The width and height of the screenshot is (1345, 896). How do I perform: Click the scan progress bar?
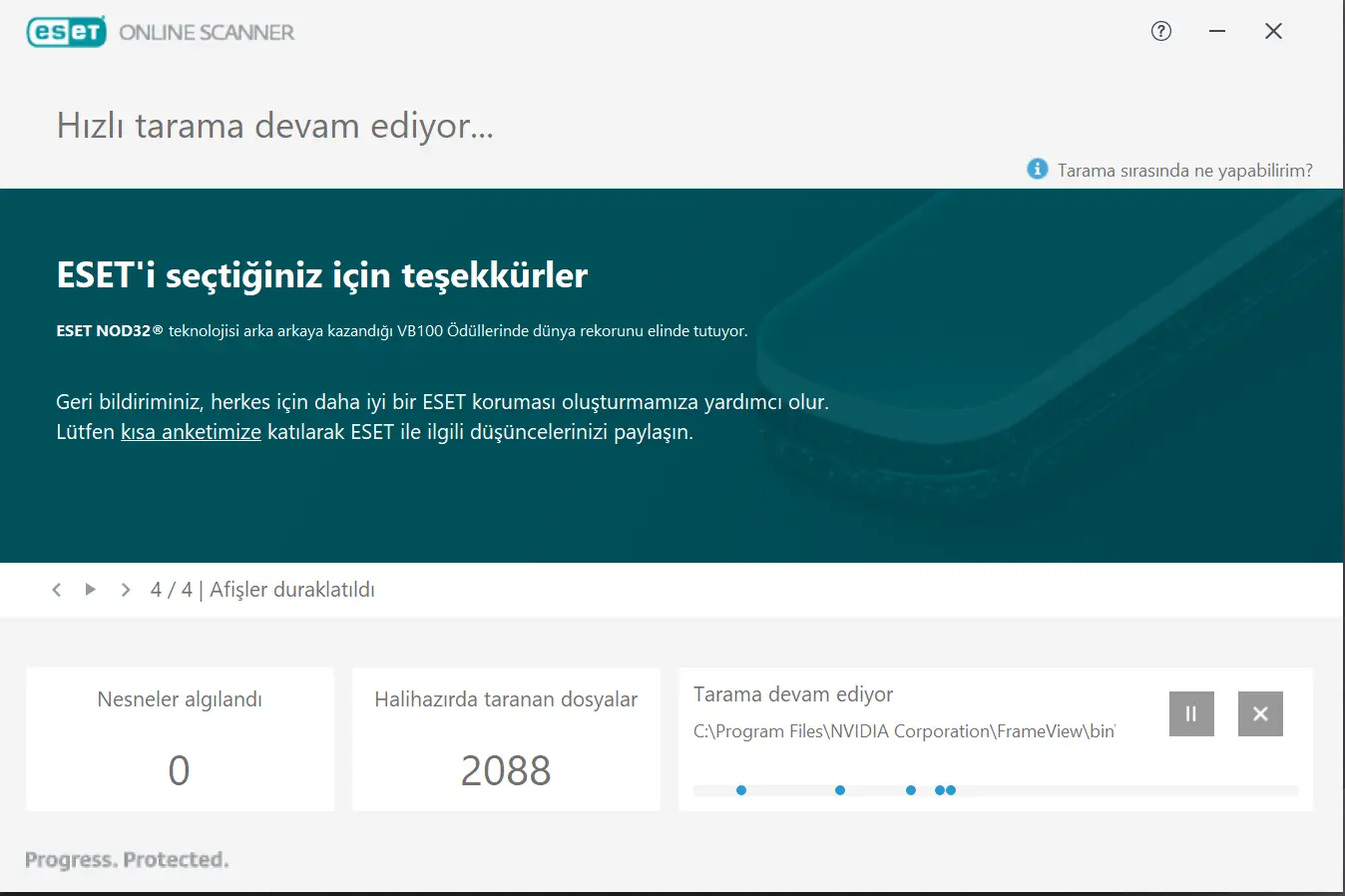pos(996,790)
